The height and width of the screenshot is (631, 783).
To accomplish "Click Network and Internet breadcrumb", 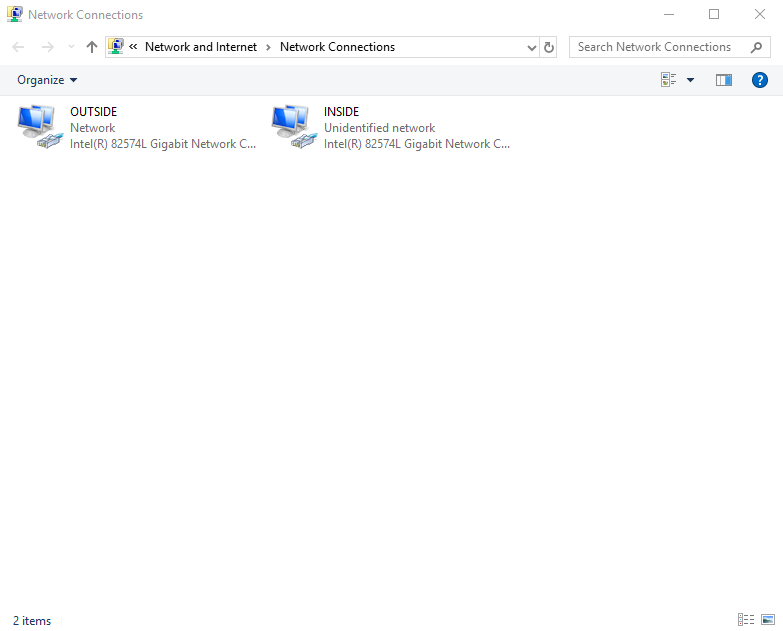I will [201, 47].
